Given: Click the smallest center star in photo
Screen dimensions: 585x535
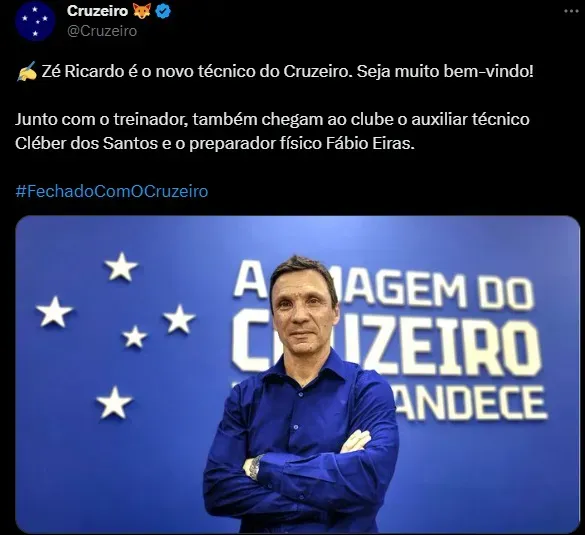Looking at the screenshot, I should pyautogui.click(x=134, y=337).
